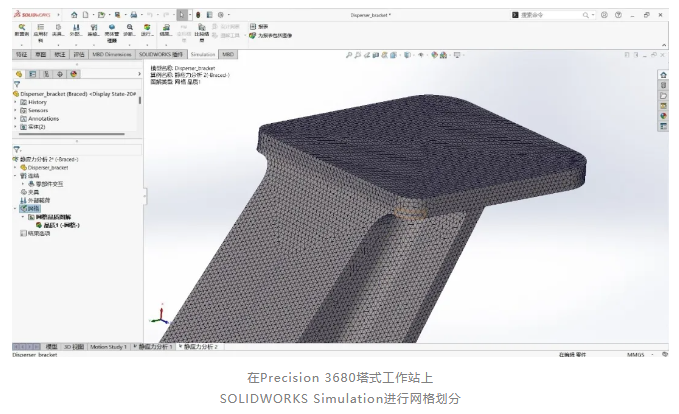Click the Edit Appearance color ball icon
The height and width of the screenshot is (414, 679).
point(434,55)
